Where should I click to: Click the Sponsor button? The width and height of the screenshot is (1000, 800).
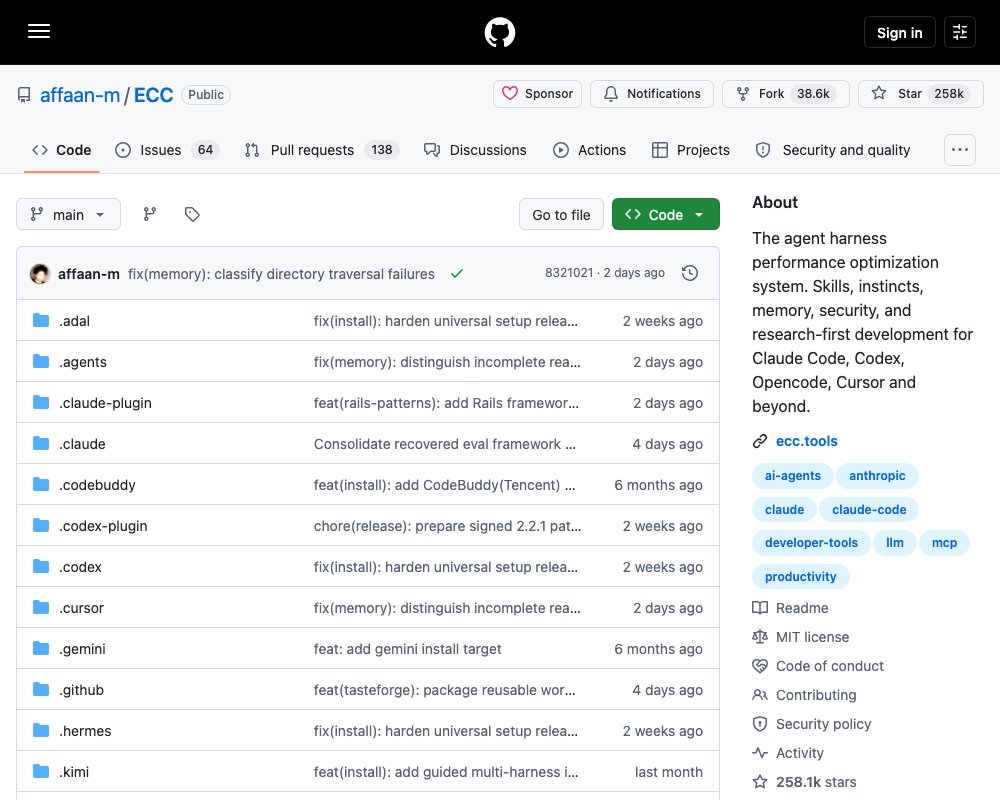coord(537,94)
